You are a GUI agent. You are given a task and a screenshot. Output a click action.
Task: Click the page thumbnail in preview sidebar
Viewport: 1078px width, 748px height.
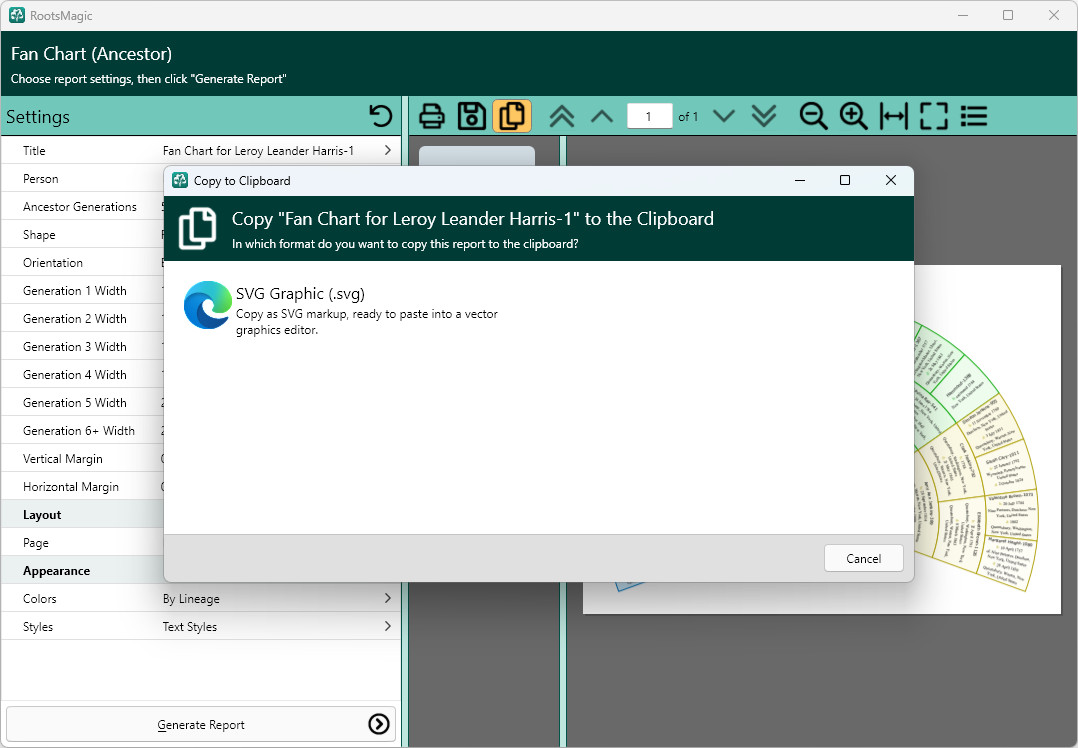tap(476, 156)
